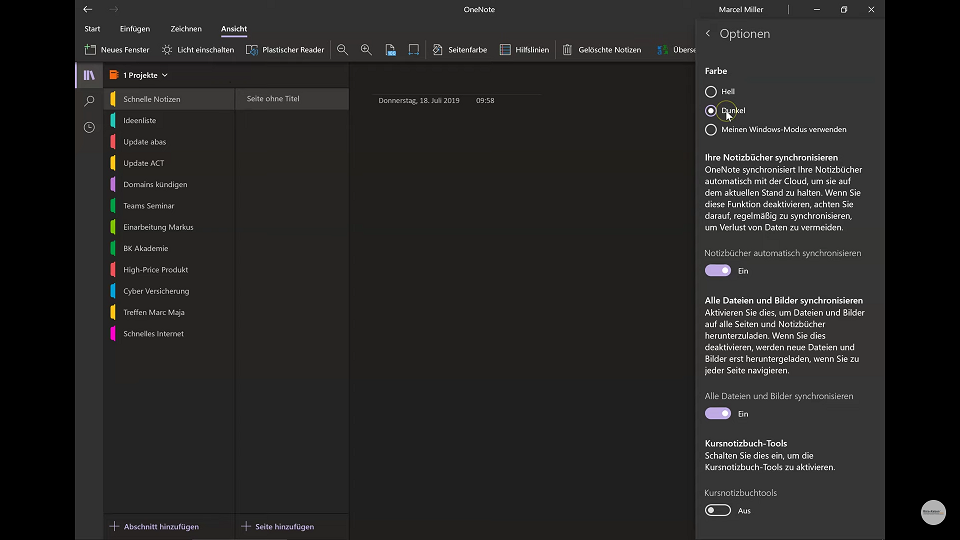Open Seitenfarbe page color tool
The height and width of the screenshot is (540, 960).
(460, 50)
